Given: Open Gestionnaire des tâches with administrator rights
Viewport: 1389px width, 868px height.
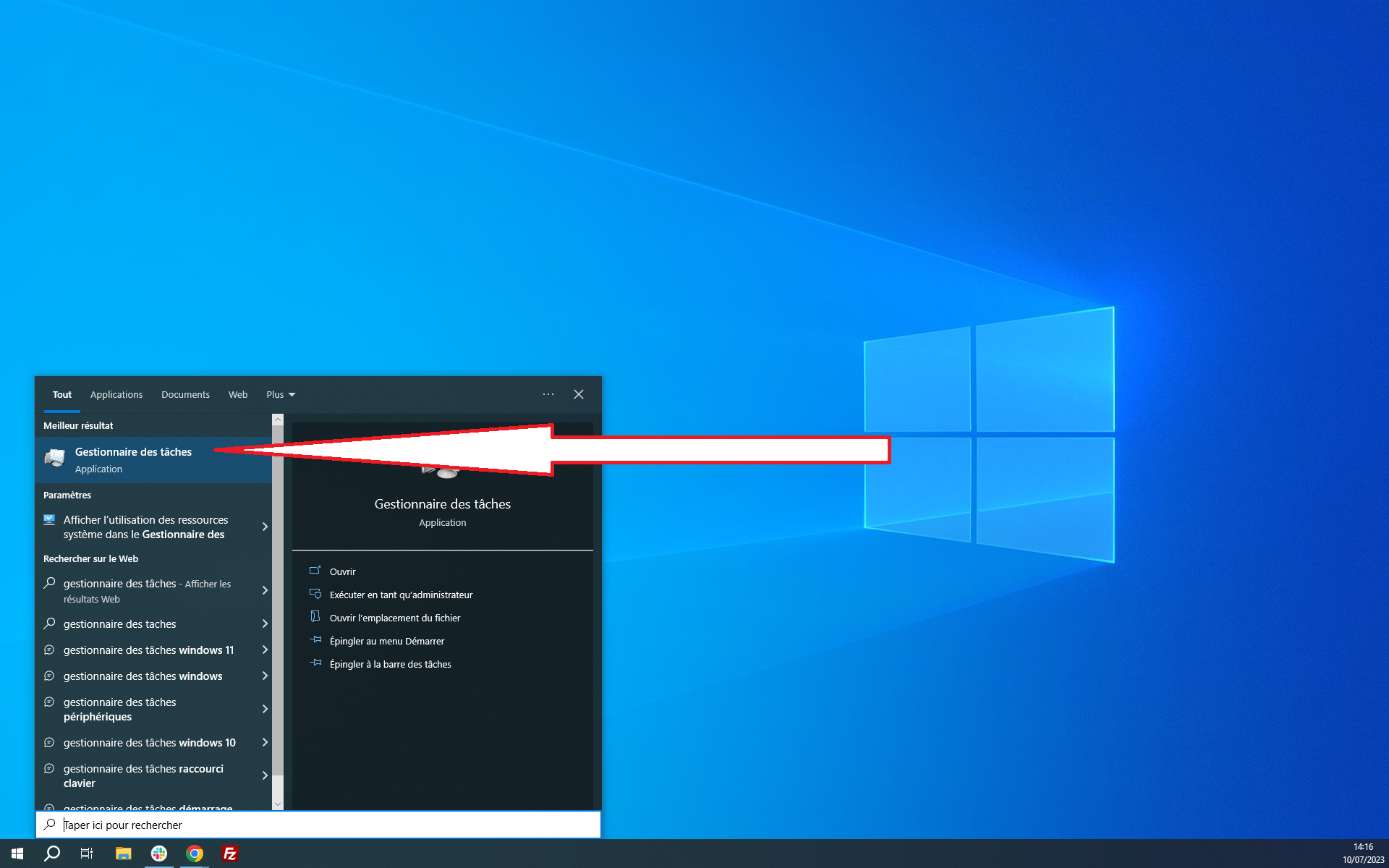Looking at the screenshot, I should coord(400,594).
